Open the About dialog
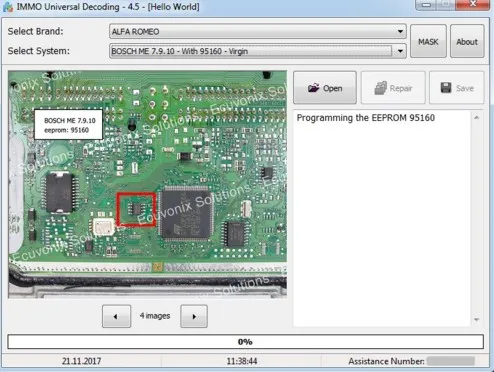Image resolution: width=494 pixels, height=372 pixels. point(467,41)
